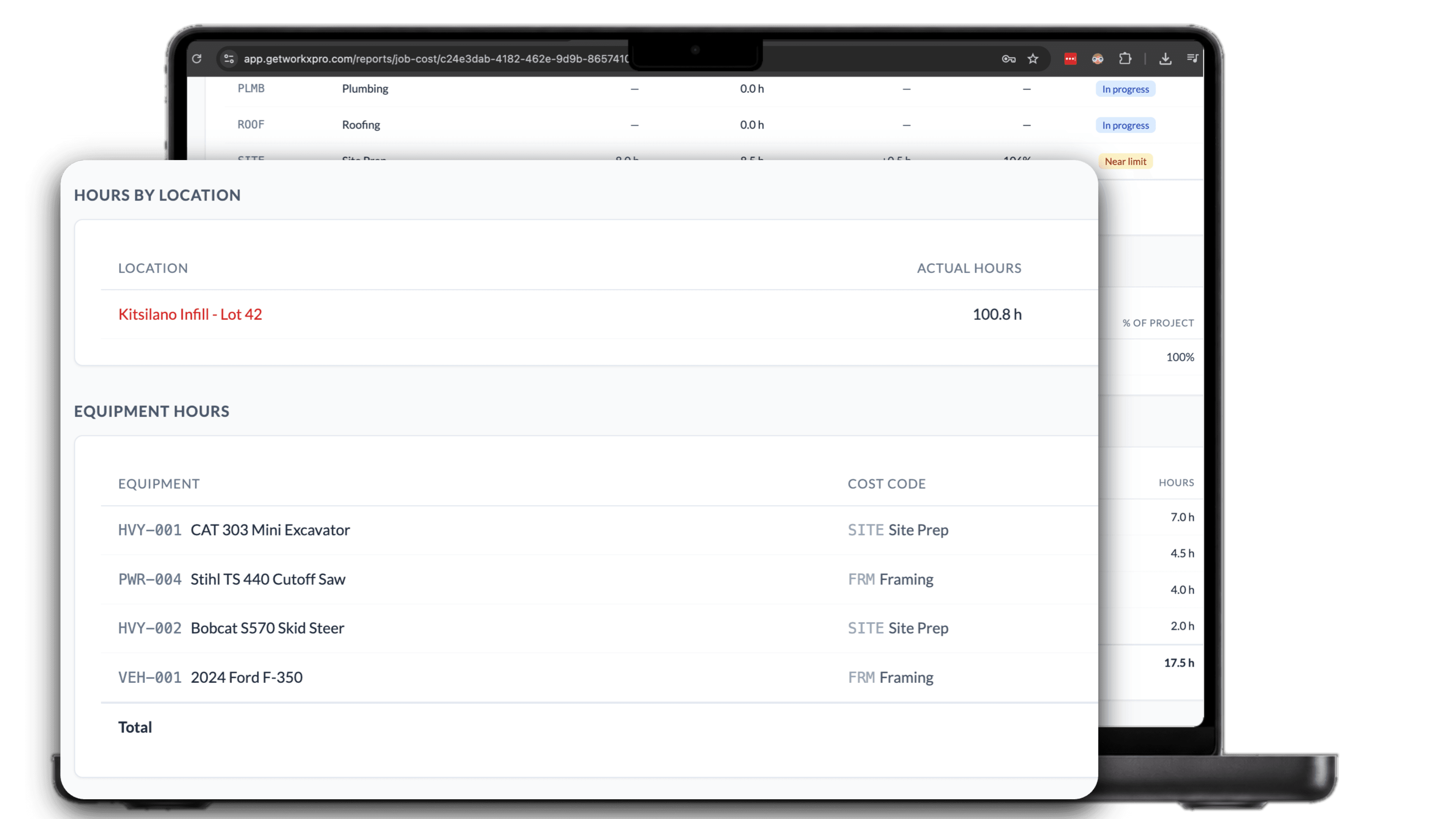Screen dimensions: 1456x819
Task: Click the LOCATION column header
Action: 152,268
